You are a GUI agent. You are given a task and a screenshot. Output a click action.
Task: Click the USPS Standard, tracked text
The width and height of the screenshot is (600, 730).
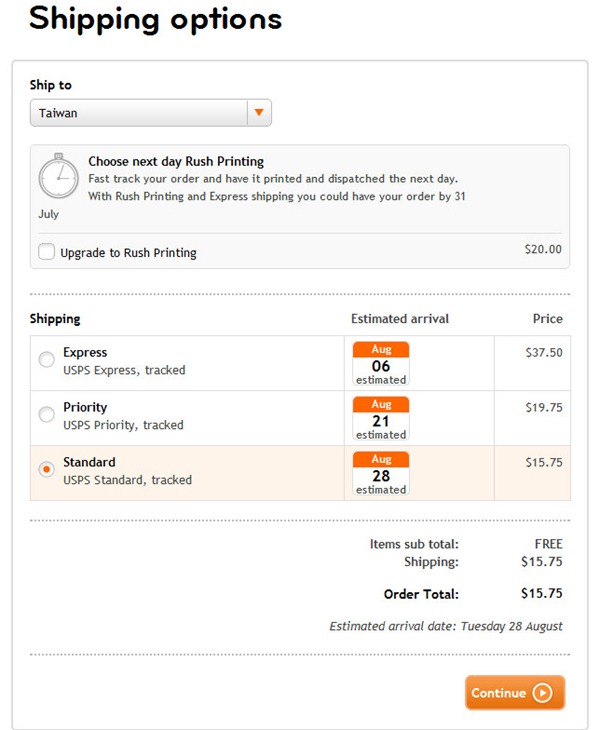tap(127, 480)
